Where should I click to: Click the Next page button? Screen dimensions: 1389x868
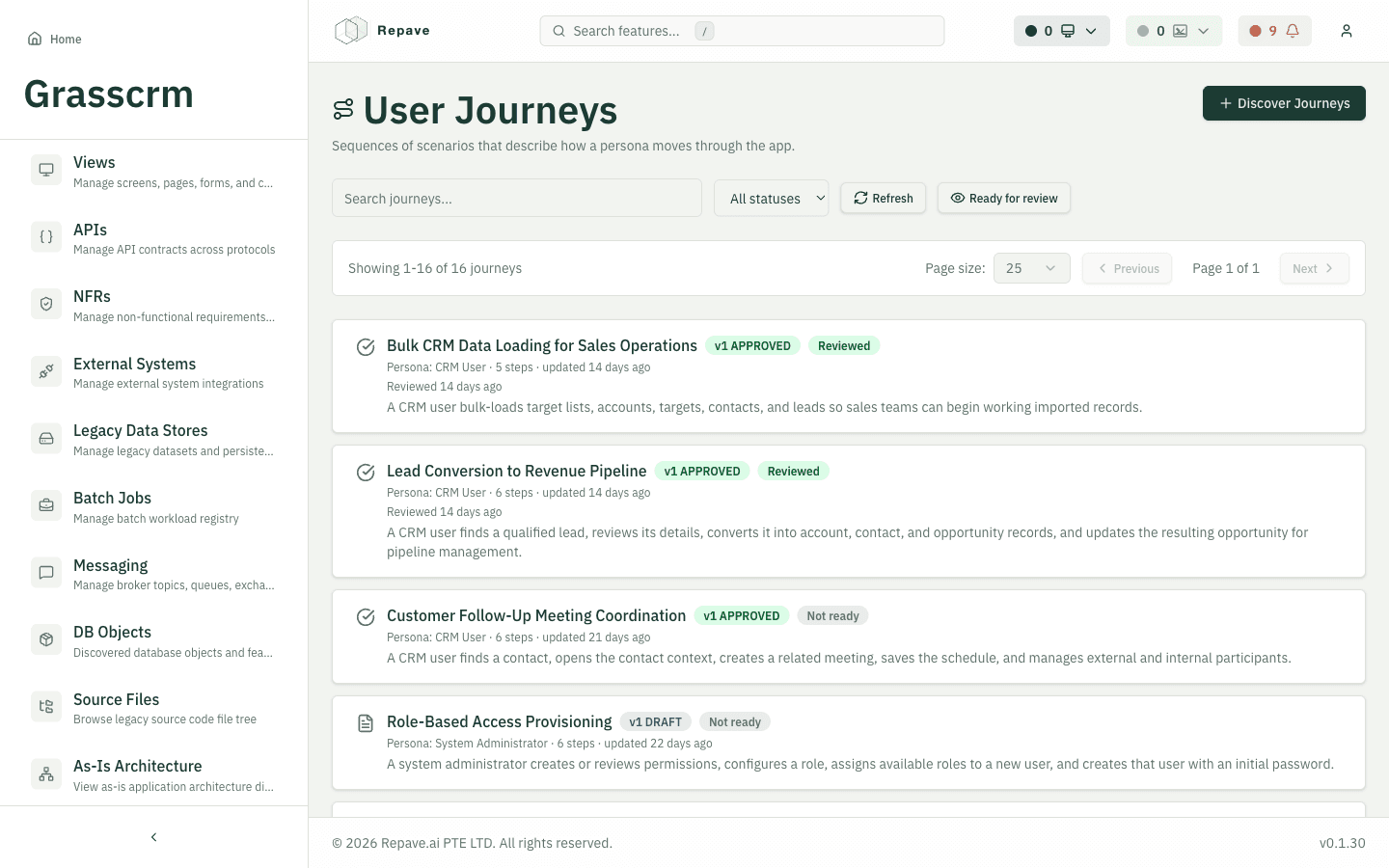click(x=1314, y=268)
